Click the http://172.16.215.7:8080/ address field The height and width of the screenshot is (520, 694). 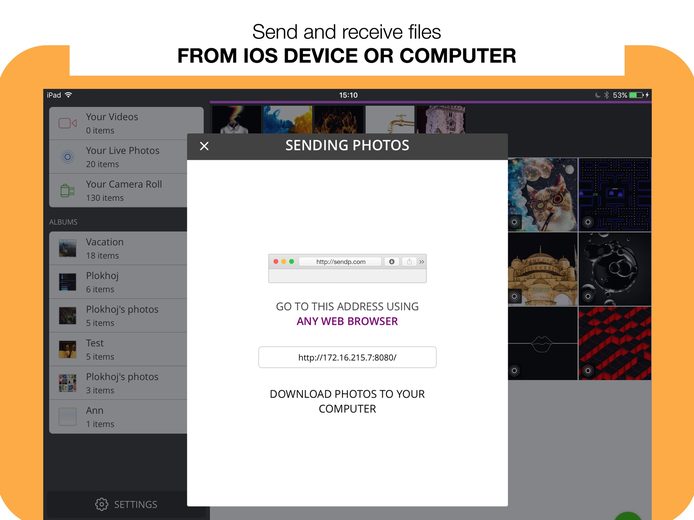pyautogui.click(x=347, y=357)
